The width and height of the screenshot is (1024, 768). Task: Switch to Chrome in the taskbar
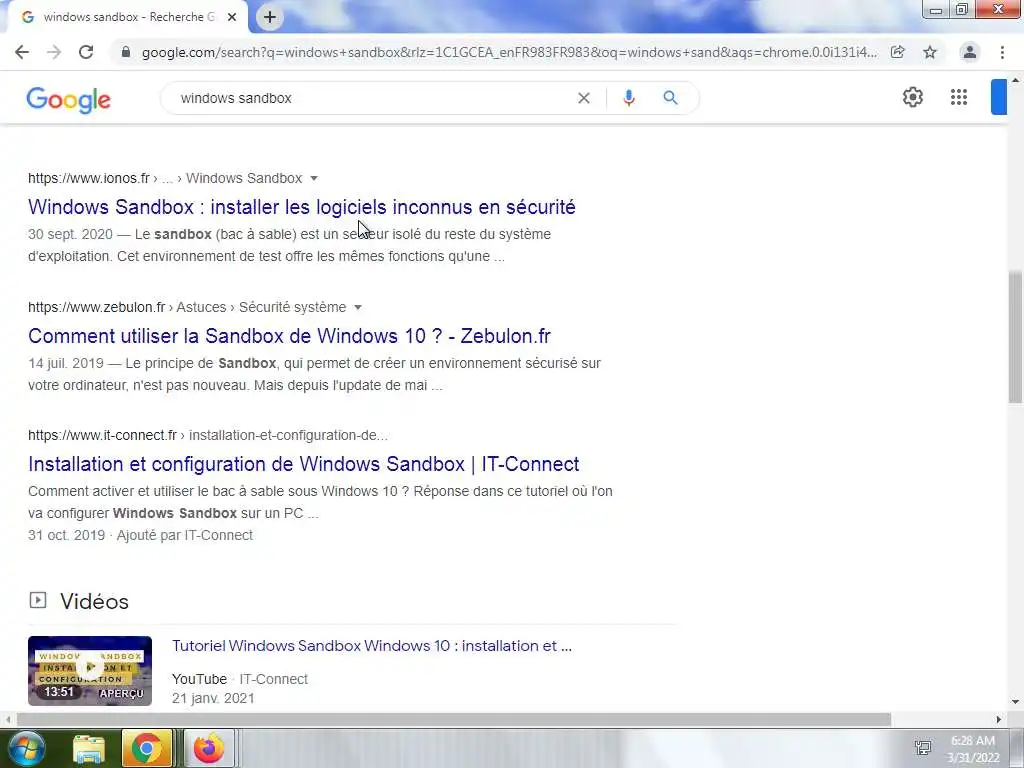147,748
